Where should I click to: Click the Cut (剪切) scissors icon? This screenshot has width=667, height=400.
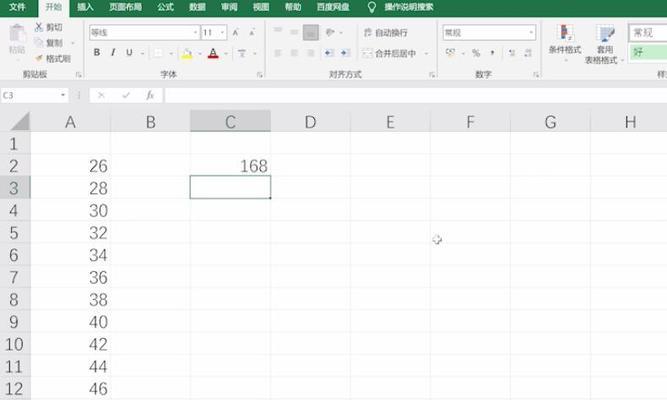(x=39, y=27)
